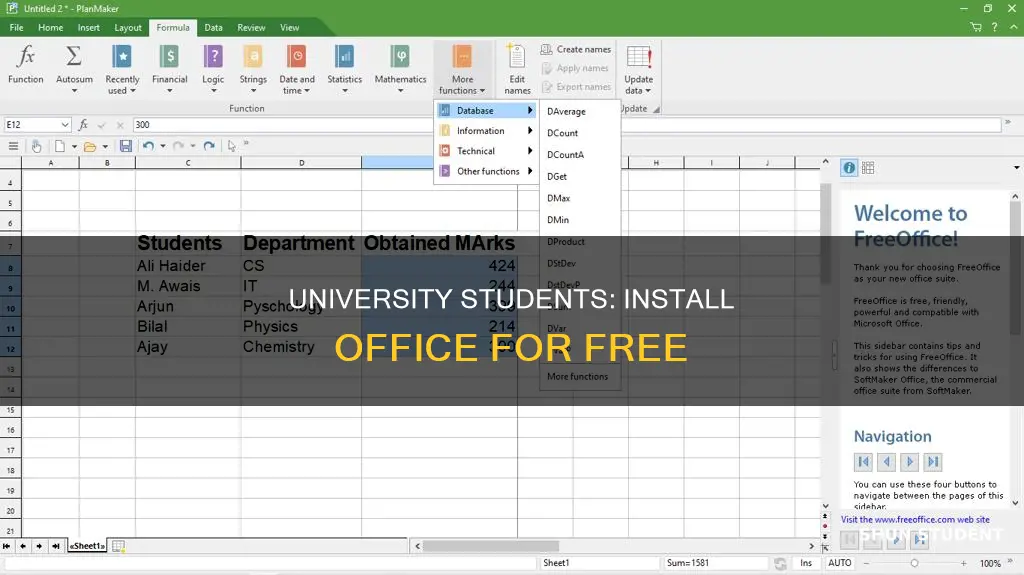Click the hamburger menu icon
This screenshot has height=575, width=1024.
coord(13,146)
